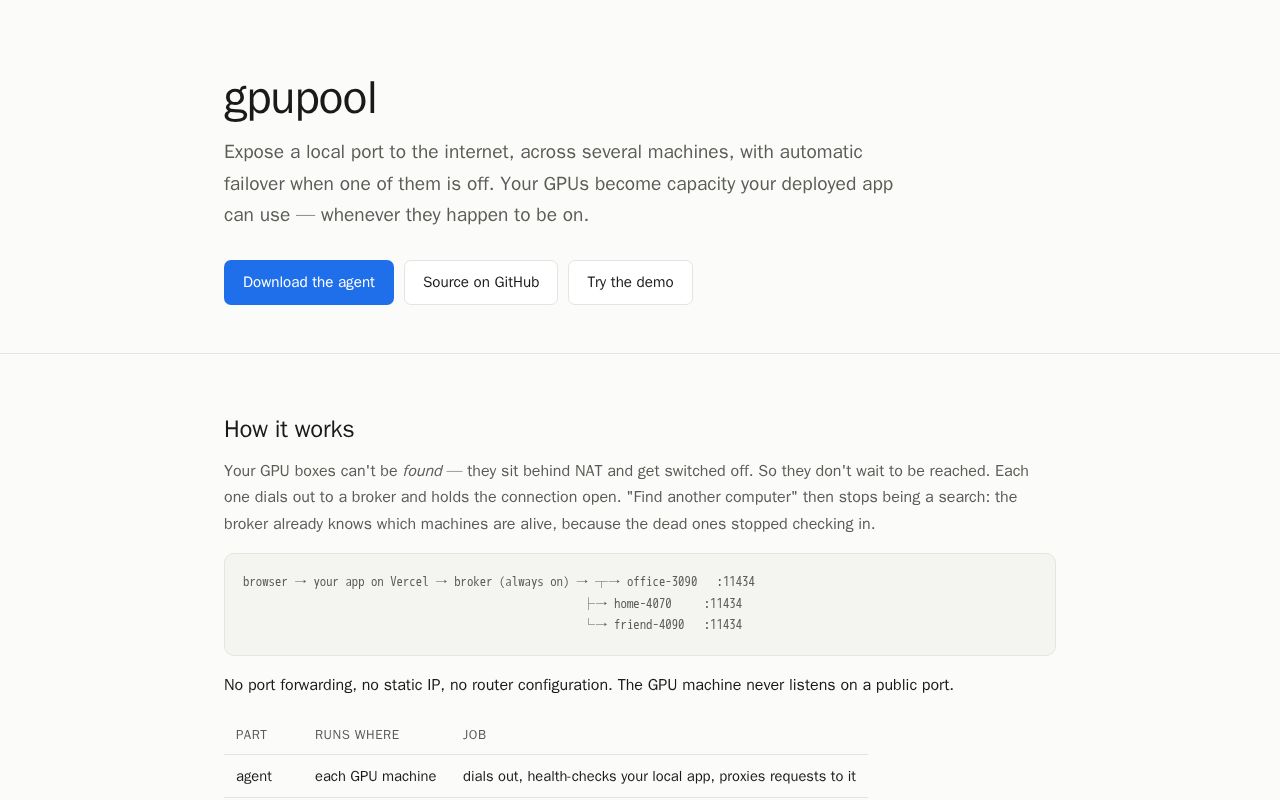The width and height of the screenshot is (1280, 800).
Task: Click friend-4090 in the diagram
Action: pos(649,625)
